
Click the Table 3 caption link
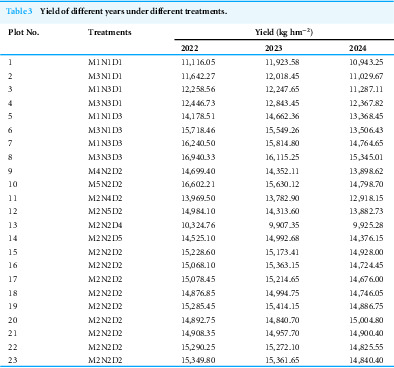click(x=19, y=11)
